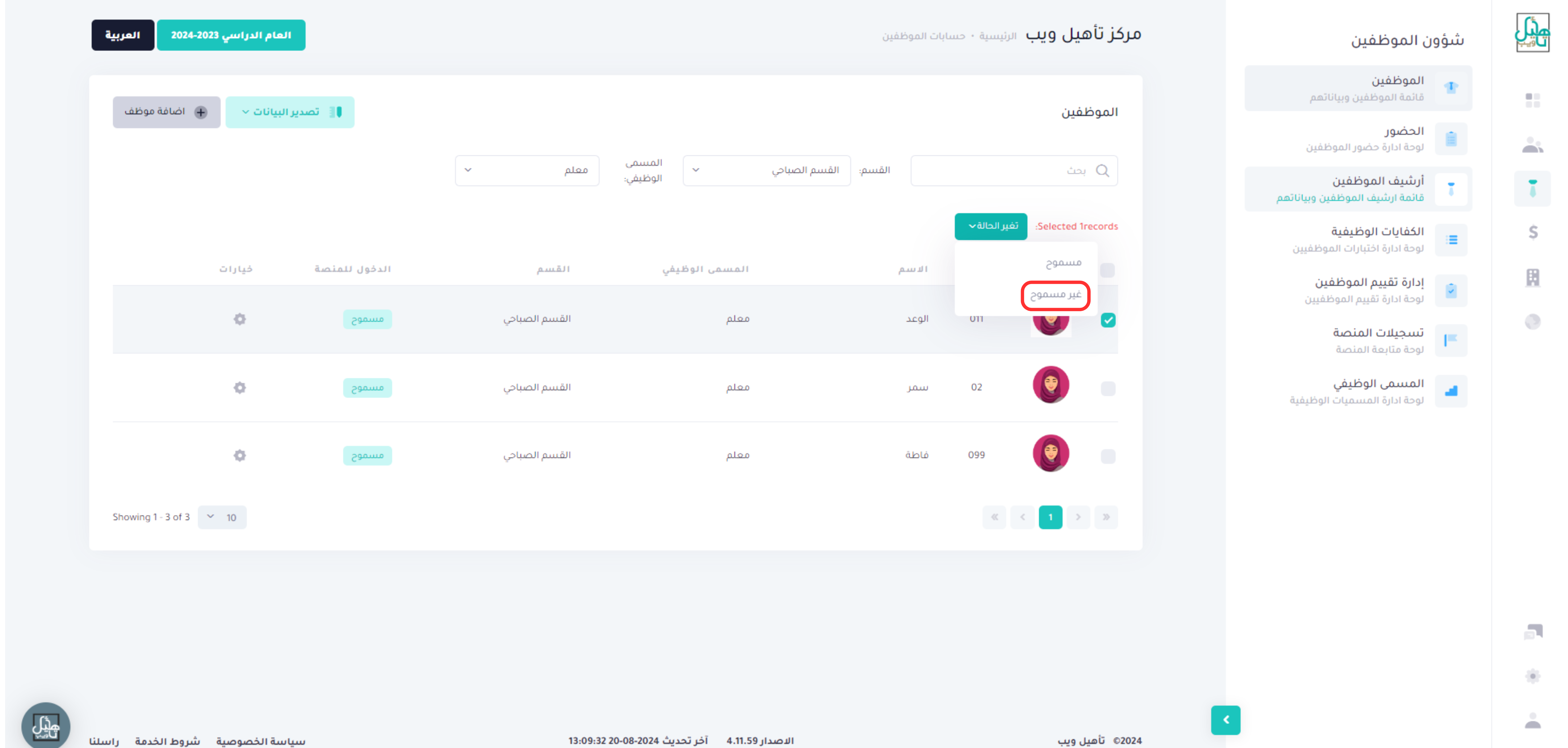The height and width of the screenshot is (748, 1568).
Task: Click the avatar of employee سمر
Action: [x=1051, y=385]
